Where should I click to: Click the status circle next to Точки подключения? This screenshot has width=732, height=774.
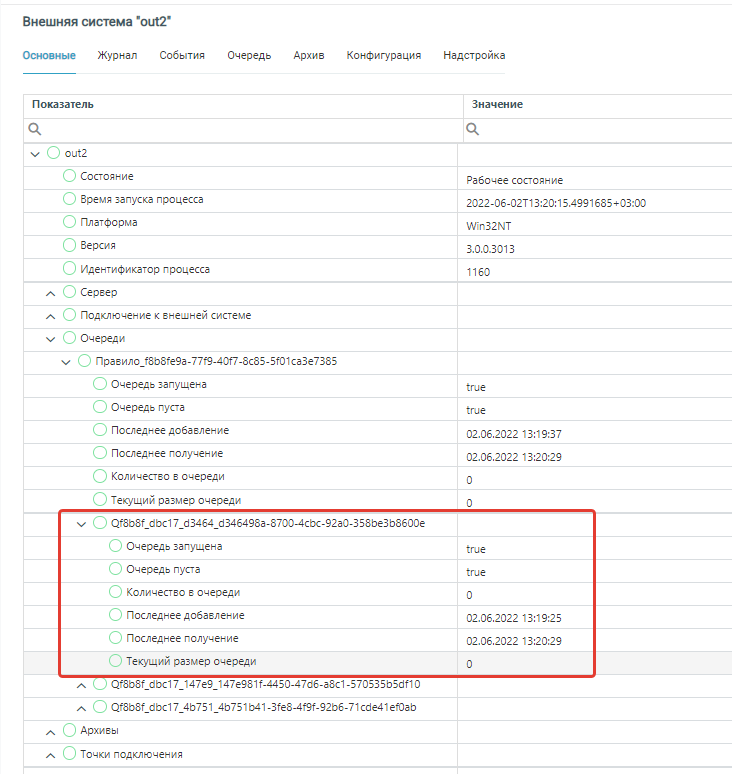tap(70, 754)
